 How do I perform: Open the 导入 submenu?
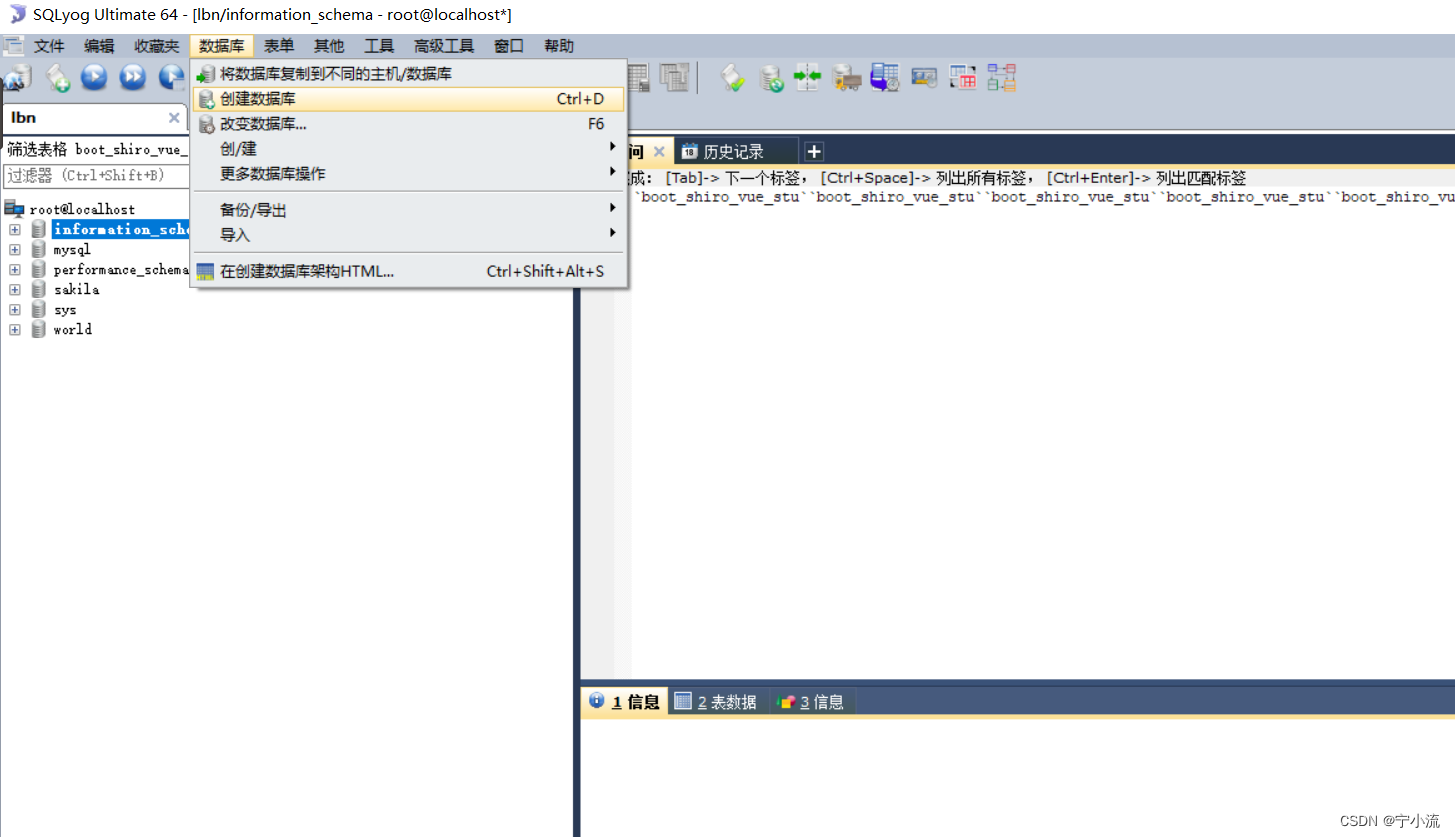[x=408, y=235]
